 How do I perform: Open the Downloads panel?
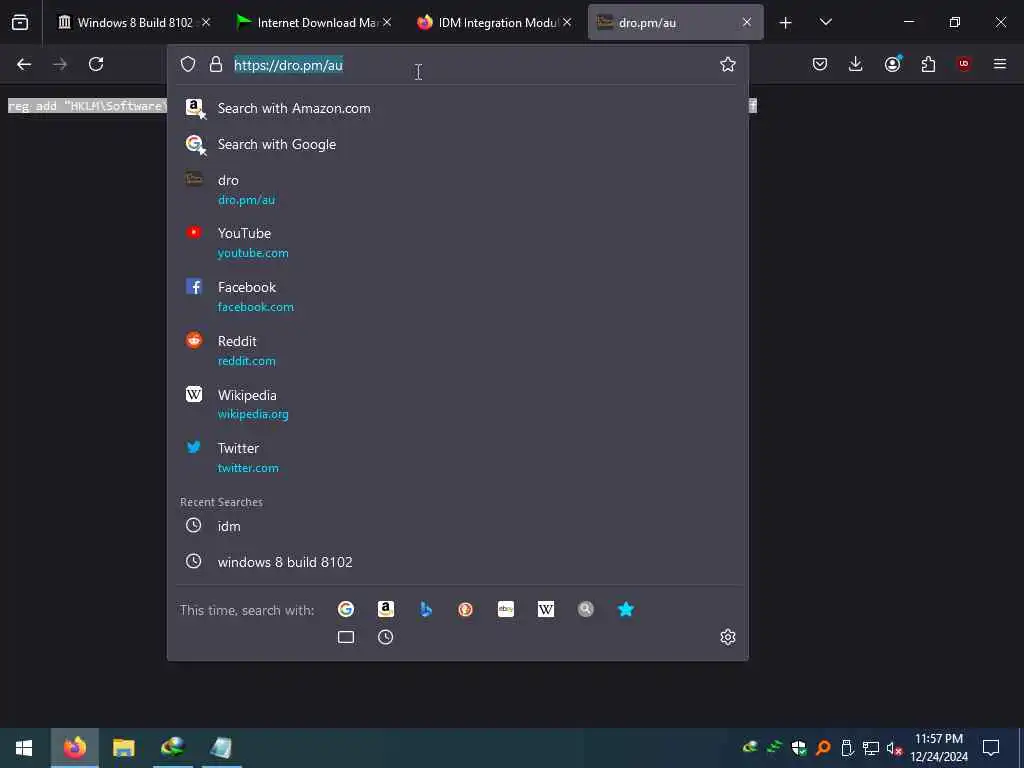pyautogui.click(x=856, y=64)
